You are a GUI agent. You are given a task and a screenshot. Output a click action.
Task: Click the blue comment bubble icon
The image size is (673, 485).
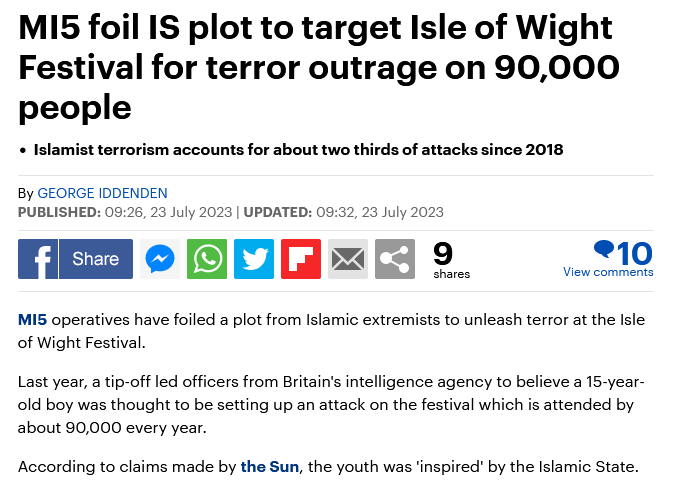point(604,249)
